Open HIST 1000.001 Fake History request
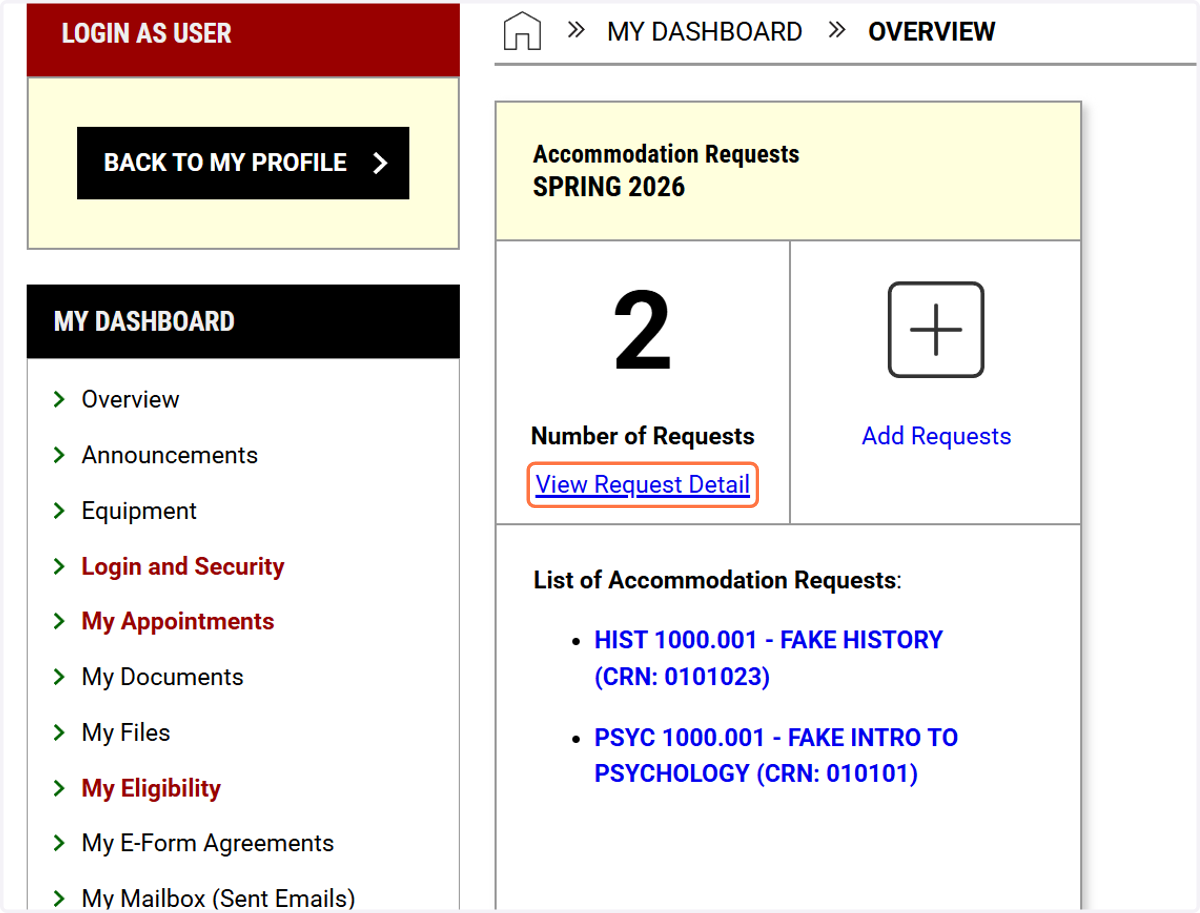 click(769, 658)
